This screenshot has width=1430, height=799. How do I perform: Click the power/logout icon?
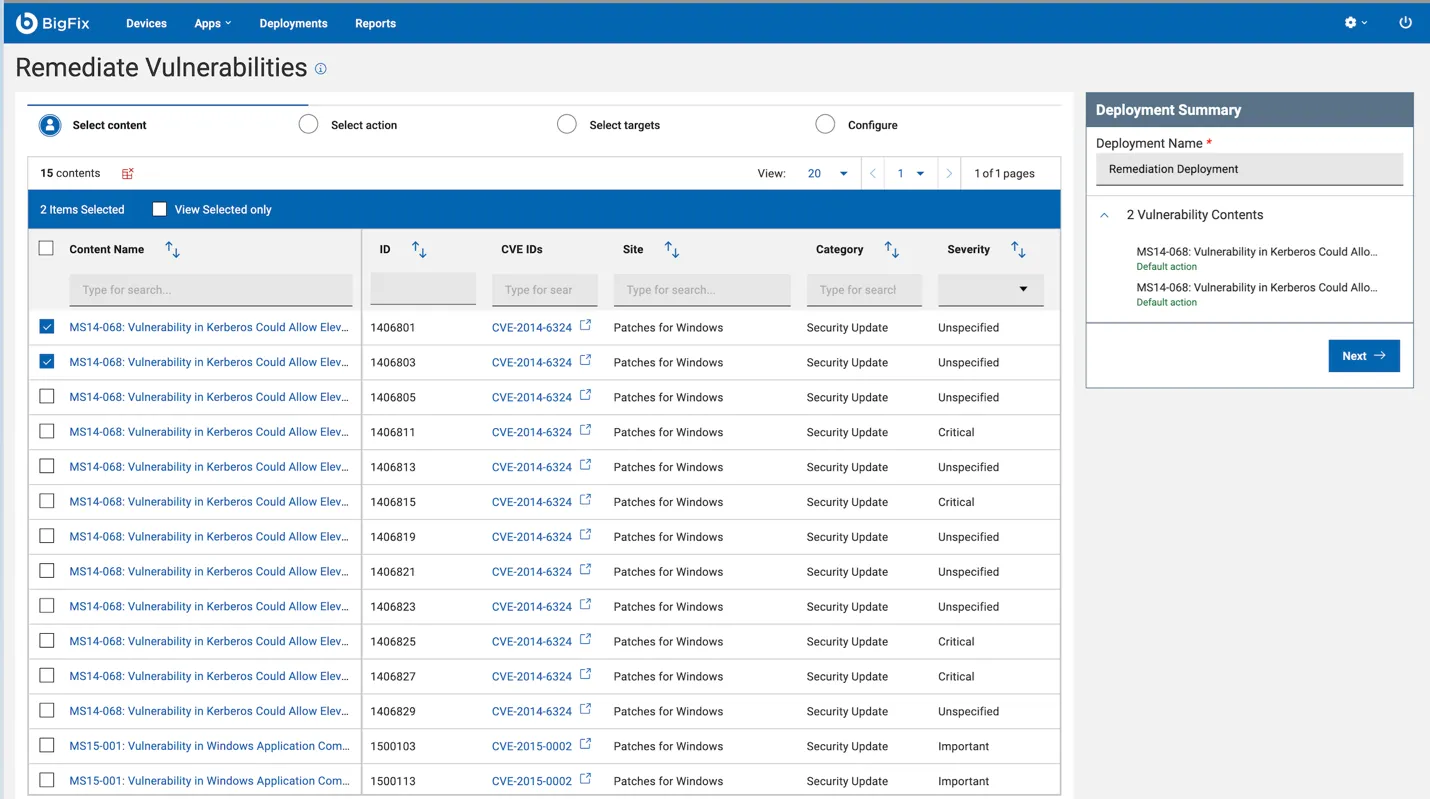1405,22
